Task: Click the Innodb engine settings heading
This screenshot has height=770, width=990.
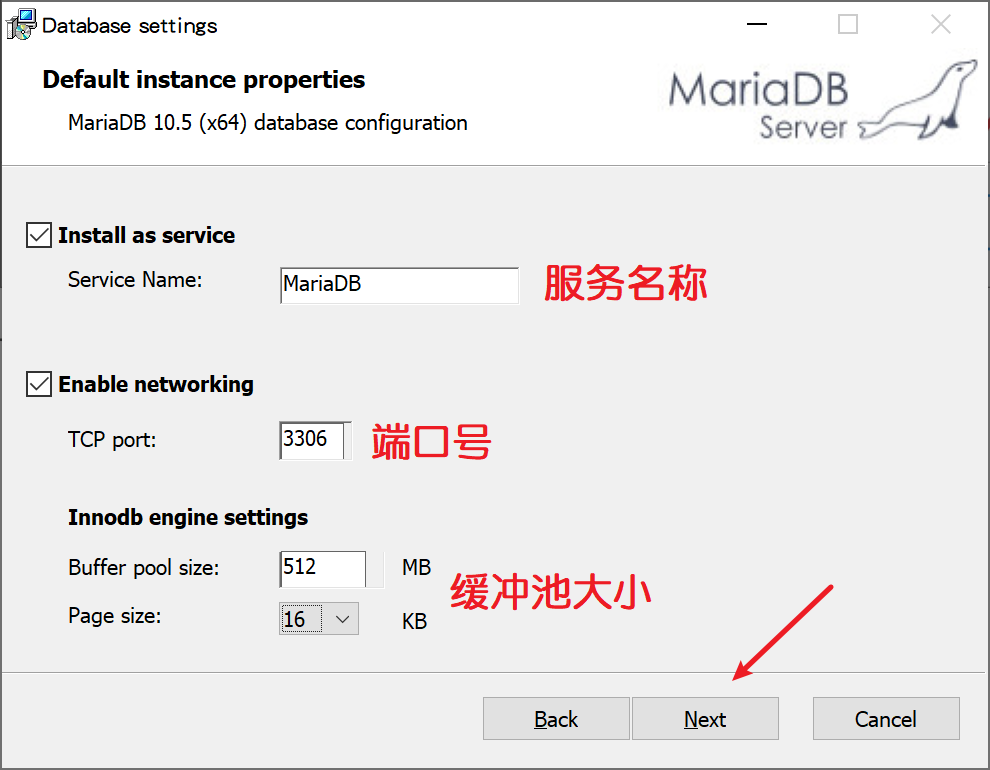Action: [188, 518]
